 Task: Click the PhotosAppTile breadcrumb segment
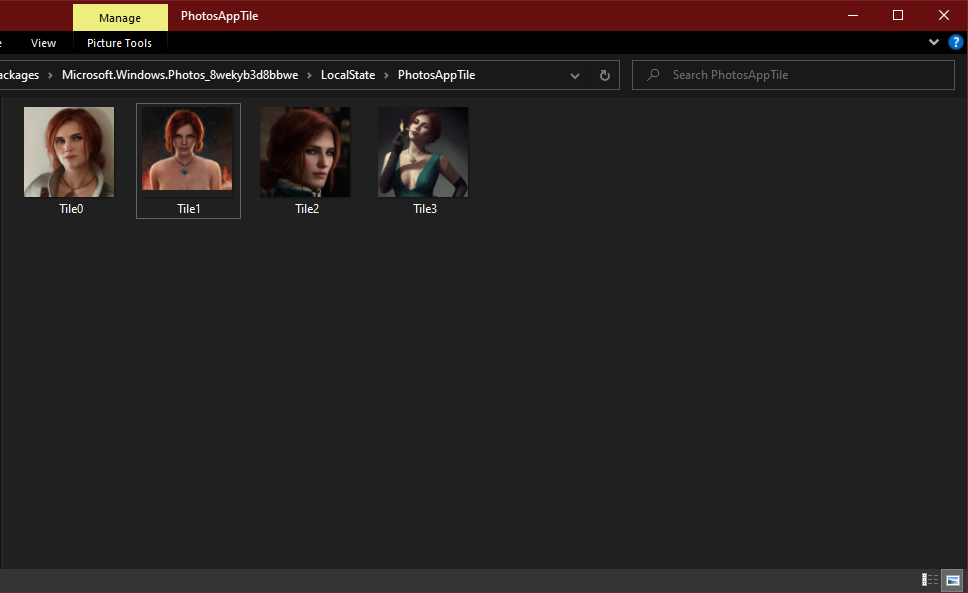(x=436, y=75)
